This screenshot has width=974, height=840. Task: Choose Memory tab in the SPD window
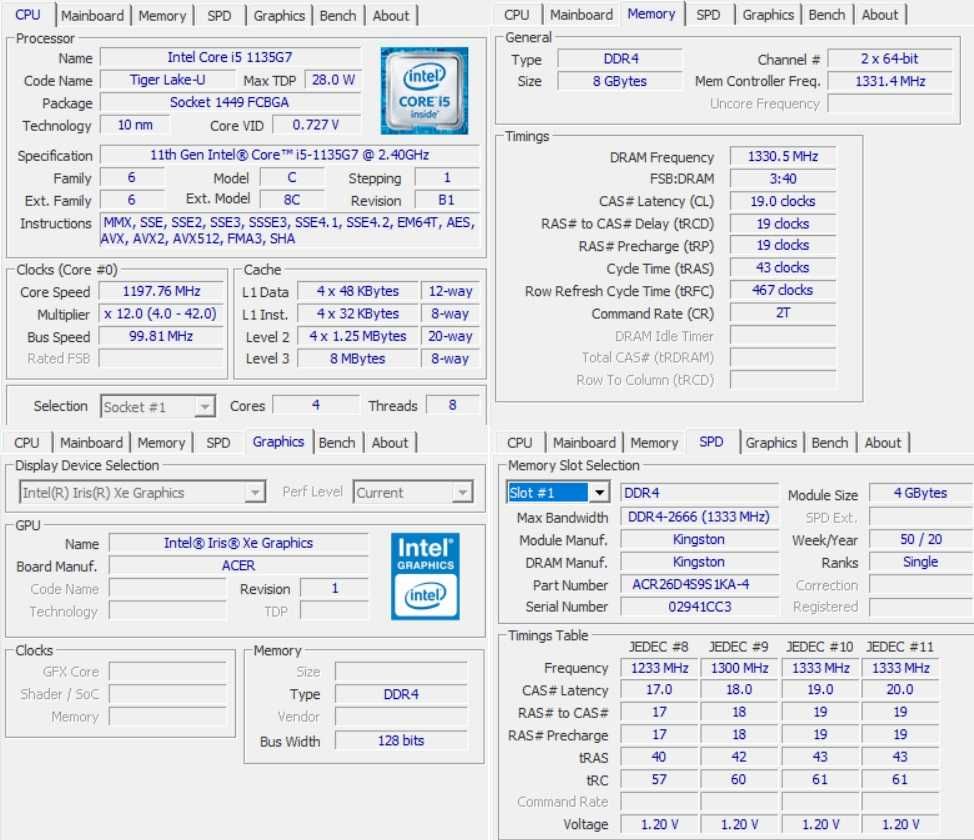[x=654, y=443]
